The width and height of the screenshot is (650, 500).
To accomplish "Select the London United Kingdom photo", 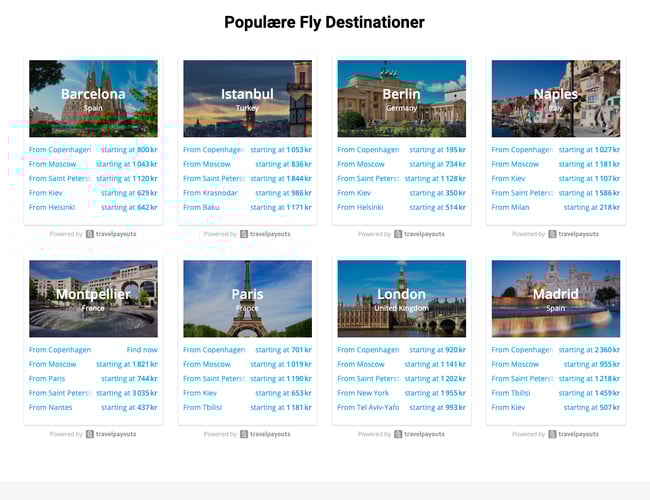I will [x=401, y=298].
